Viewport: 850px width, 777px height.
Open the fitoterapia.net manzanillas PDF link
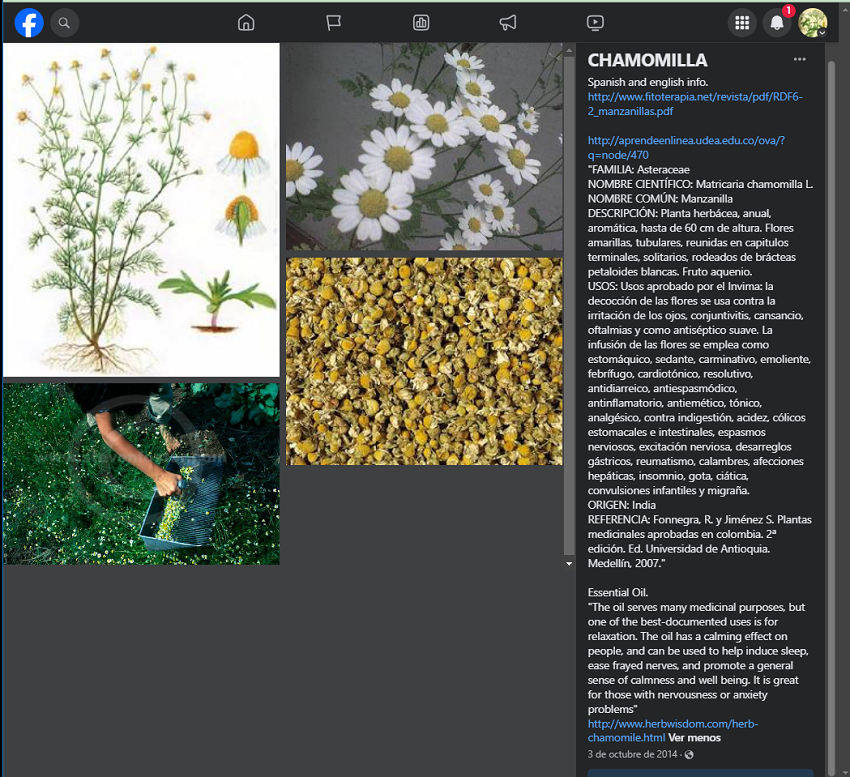pos(694,104)
